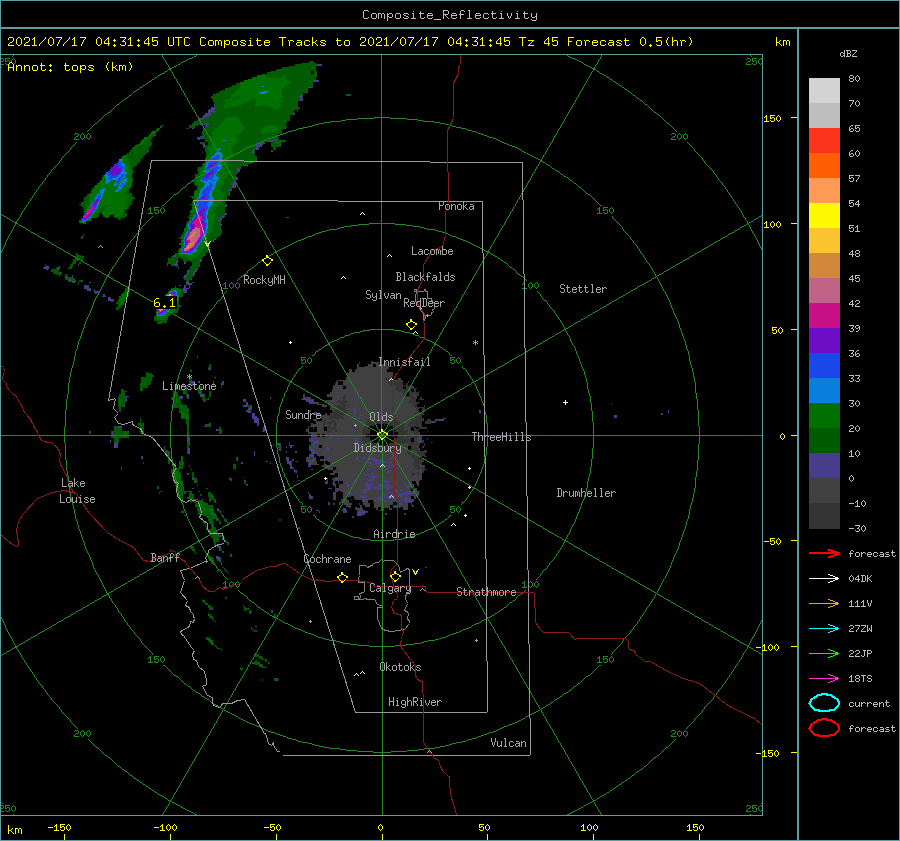Click the RockyMH label
This screenshot has height=841, width=900.
[x=264, y=280]
